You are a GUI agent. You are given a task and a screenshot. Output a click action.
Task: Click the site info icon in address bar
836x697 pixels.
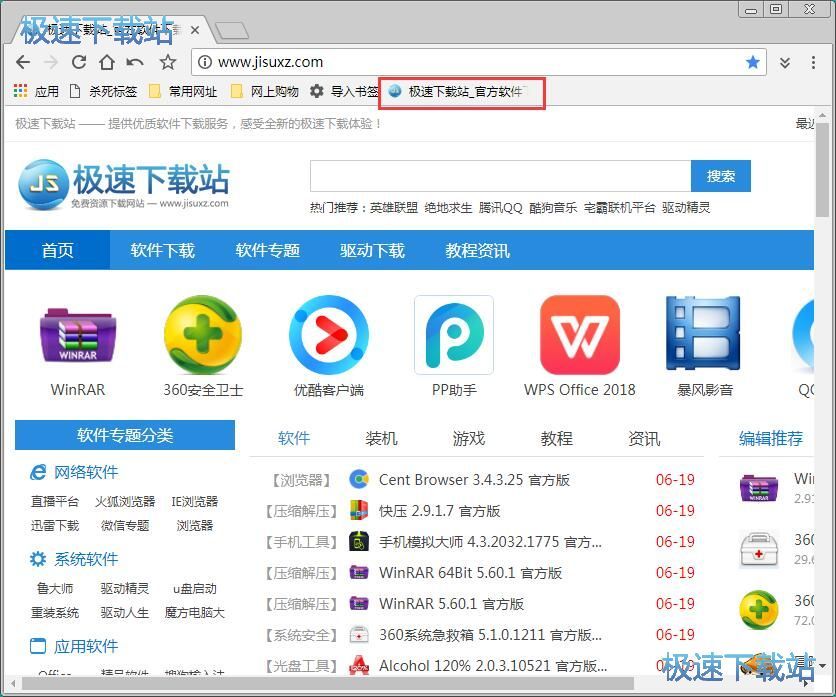click(204, 62)
